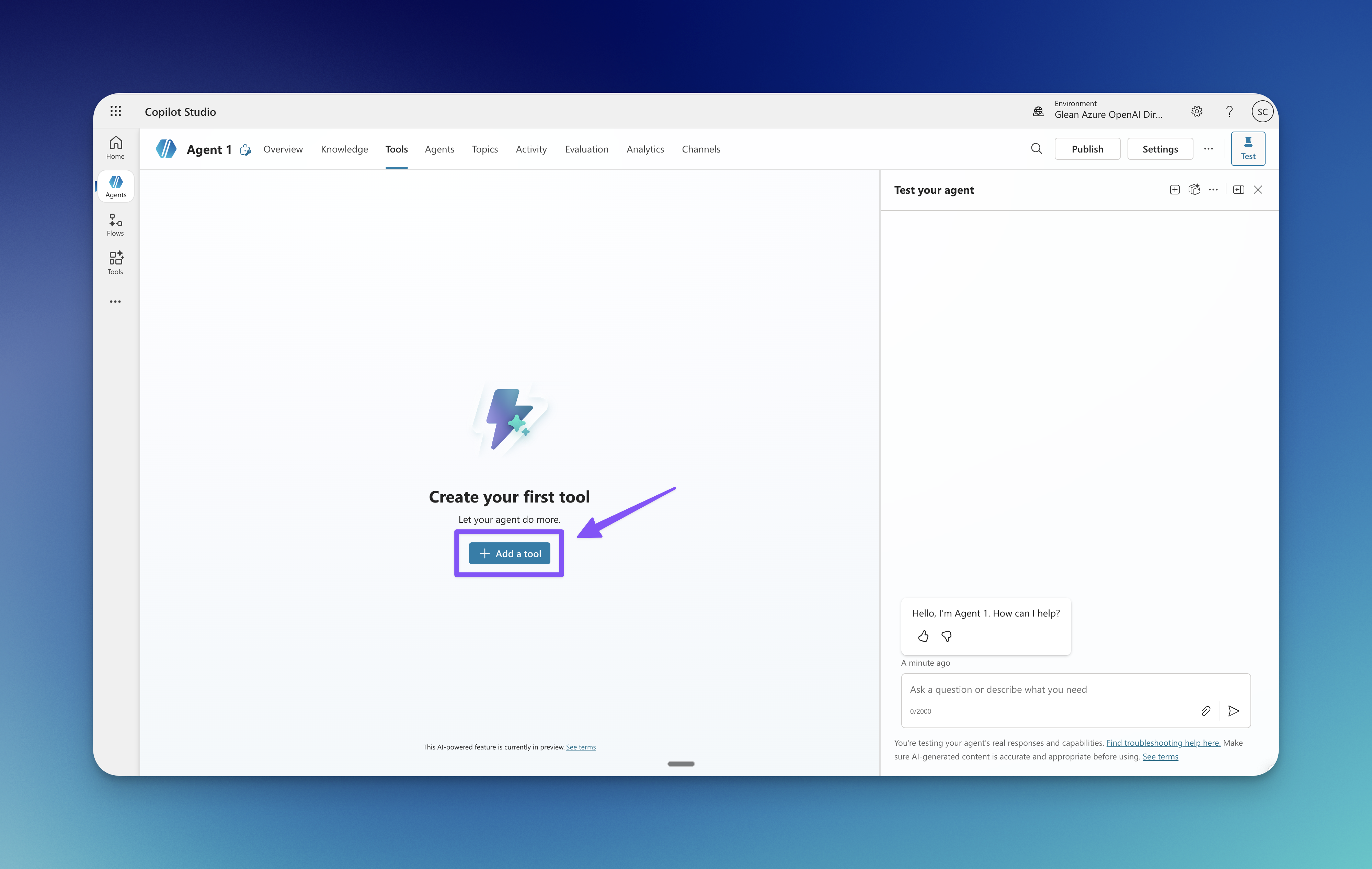Click the Add a tool button
1372x869 pixels.
(509, 553)
